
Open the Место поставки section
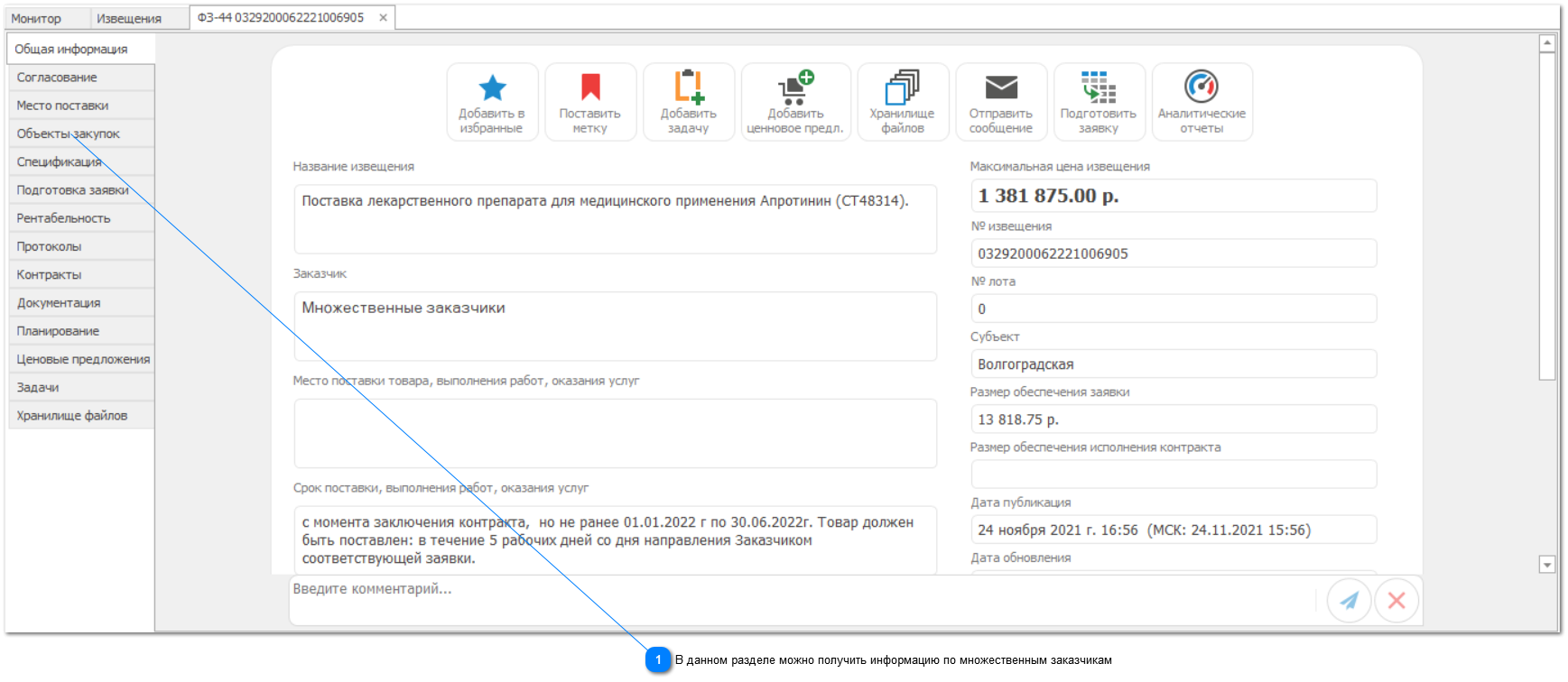[81, 106]
